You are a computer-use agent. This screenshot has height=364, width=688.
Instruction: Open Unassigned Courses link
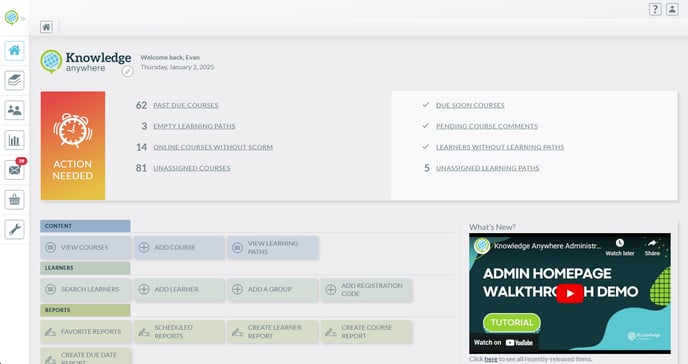(191, 168)
